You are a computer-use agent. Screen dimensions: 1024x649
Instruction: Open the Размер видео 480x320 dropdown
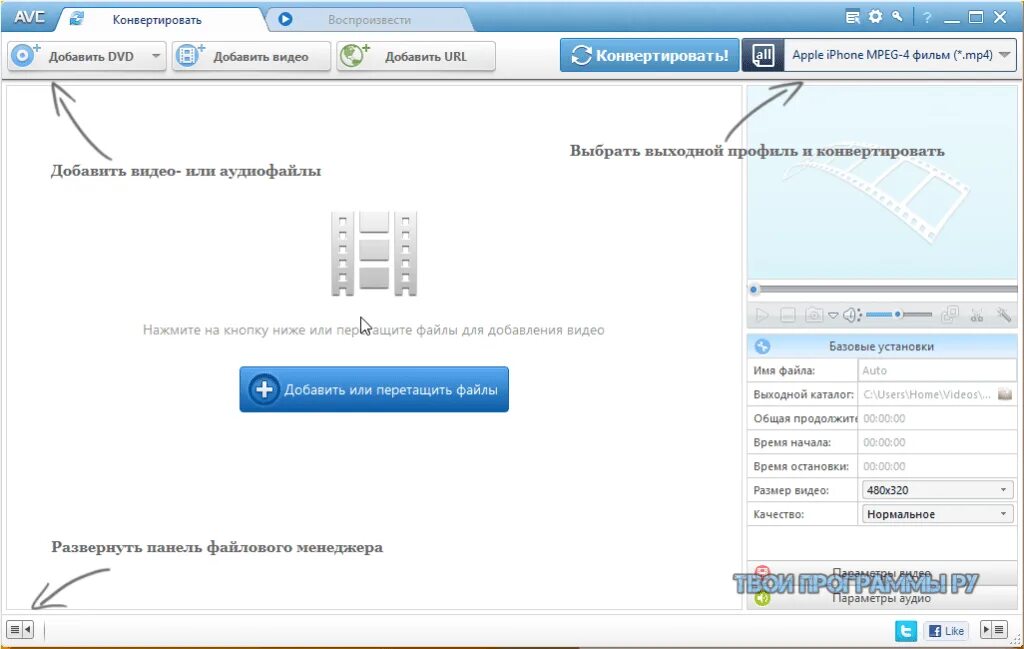(x=937, y=490)
